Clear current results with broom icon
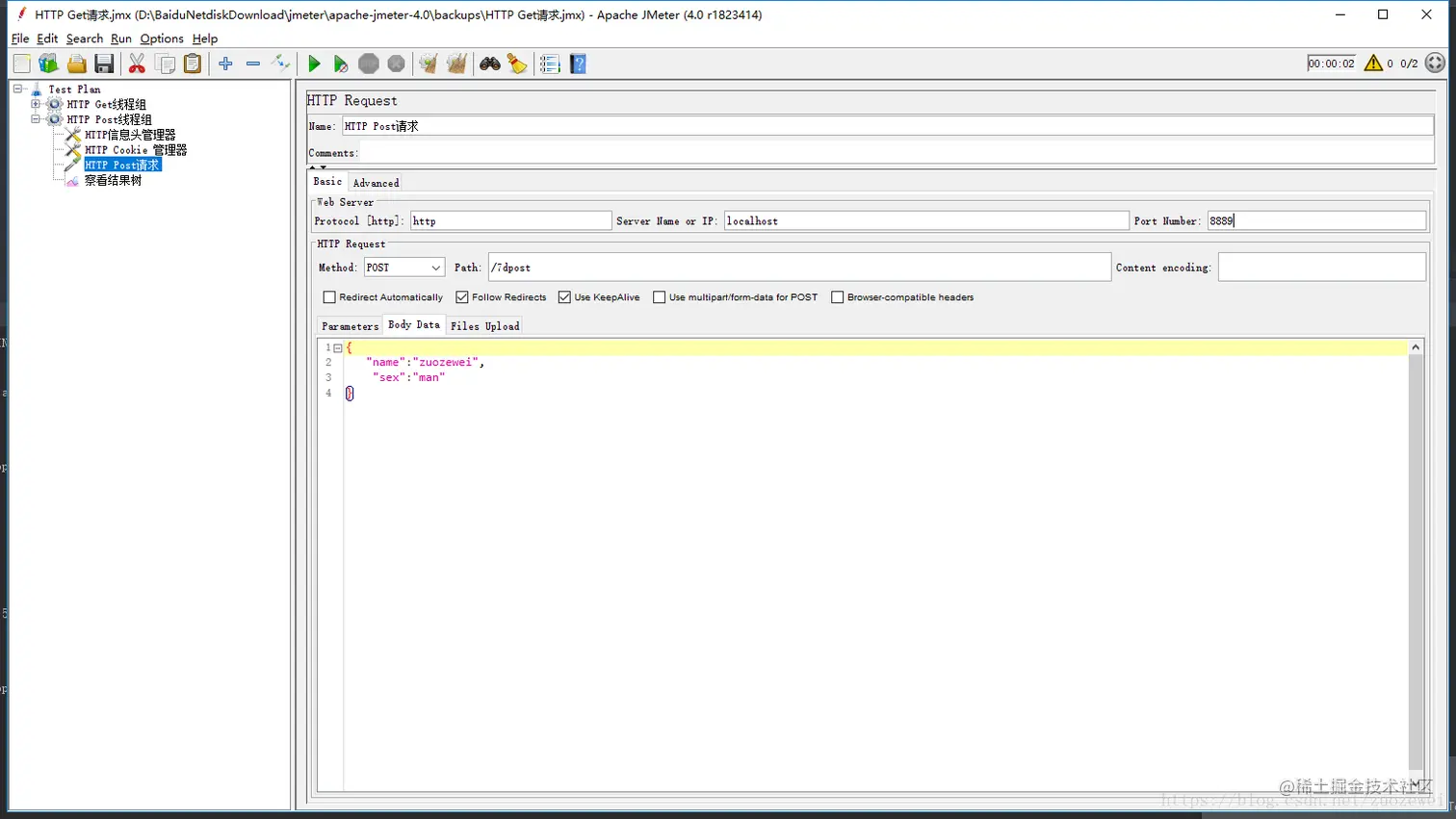The width and height of the screenshot is (1456, 819). pyautogui.click(x=429, y=64)
